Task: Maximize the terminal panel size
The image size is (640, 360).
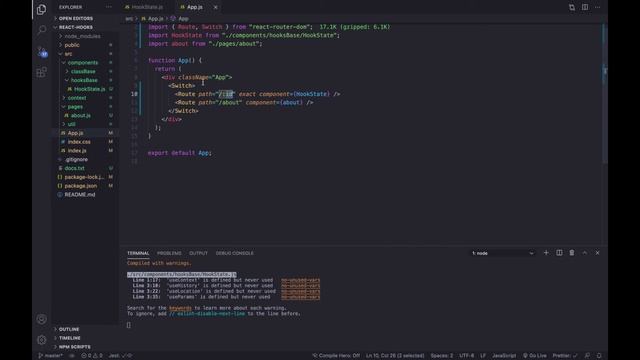Action: 584,253
